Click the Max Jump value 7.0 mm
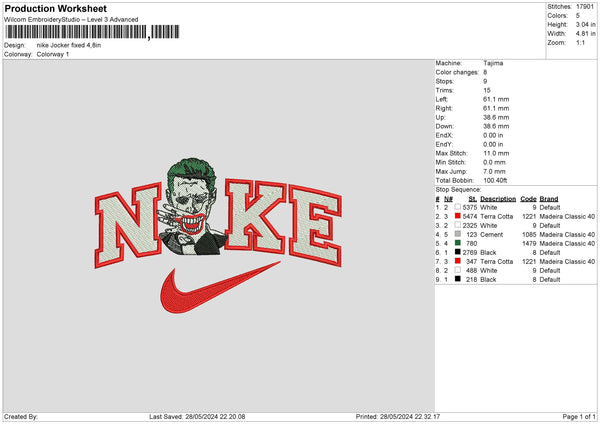 [494, 171]
